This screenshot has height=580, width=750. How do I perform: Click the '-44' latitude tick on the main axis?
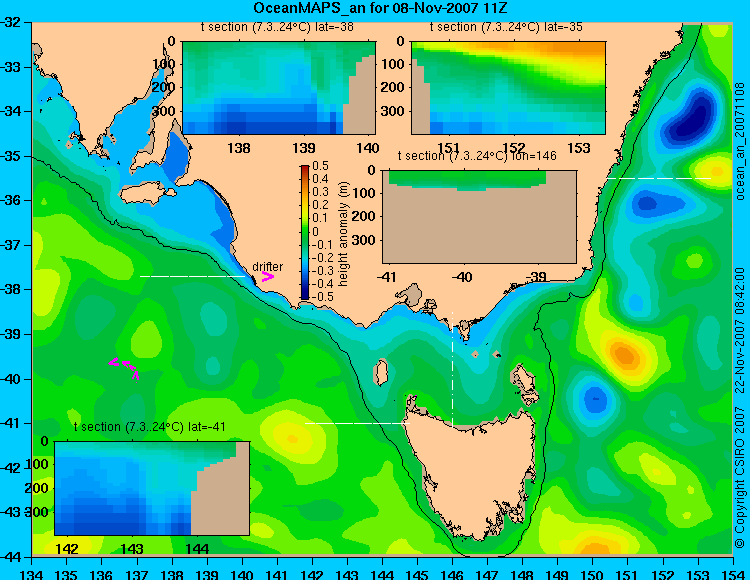tap(11, 557)
